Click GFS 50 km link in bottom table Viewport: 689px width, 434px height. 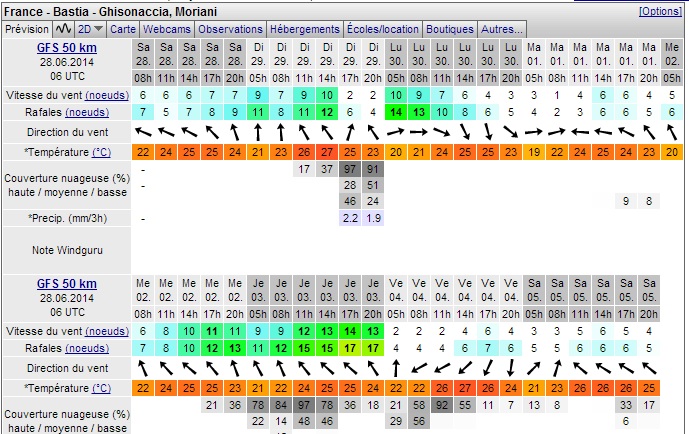pos(67,284)
